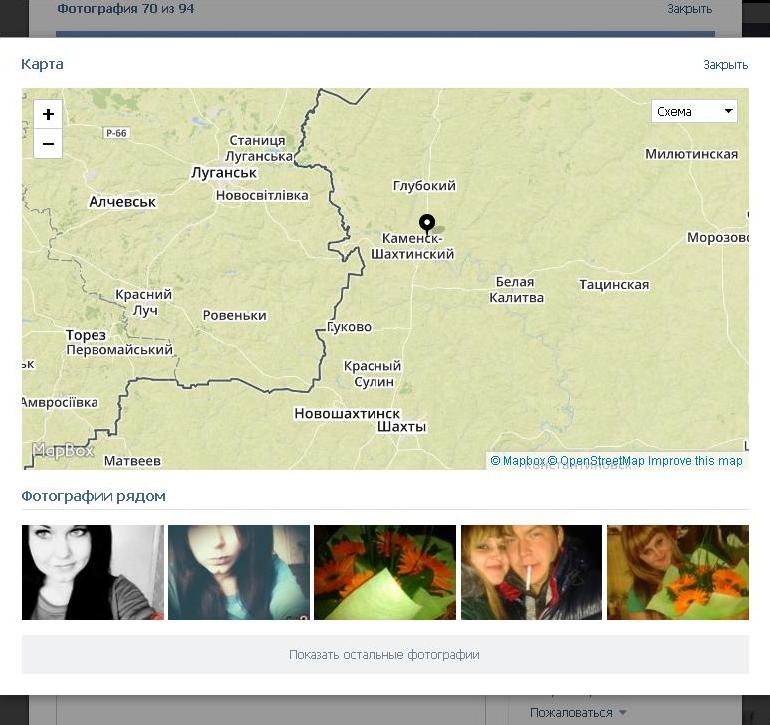Click the Improve this map link
The height and width of the screenshot is (725, 770).
(695, 461)
